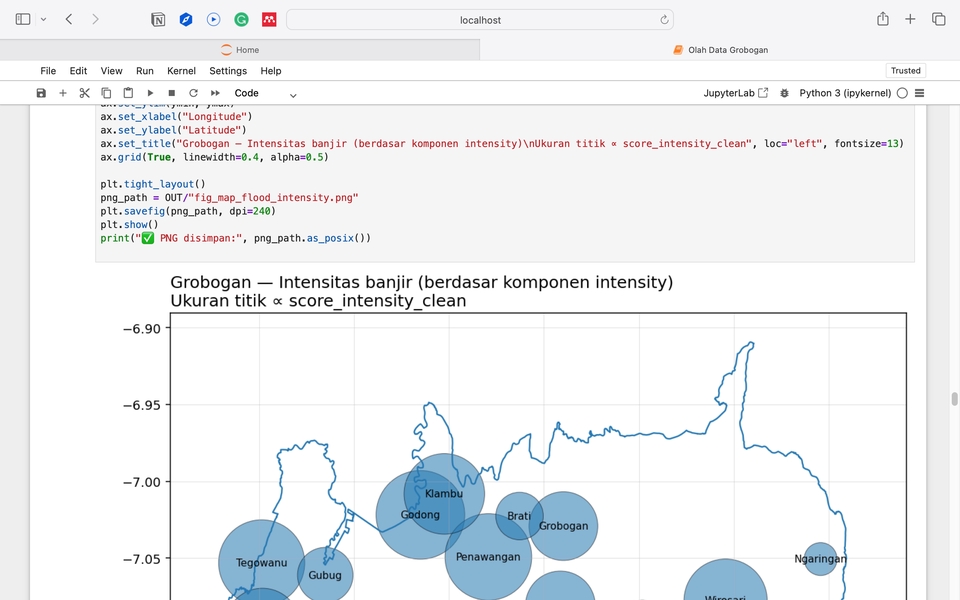Click the Trusted notebook indicator
The height and width of the screenshot is (600, 960).
tap(905, 71)
